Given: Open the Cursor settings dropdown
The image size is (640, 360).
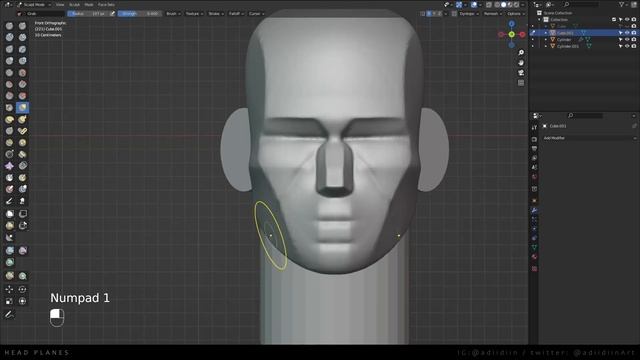Looking at the screenshot, I should click(x=256, y=13).
